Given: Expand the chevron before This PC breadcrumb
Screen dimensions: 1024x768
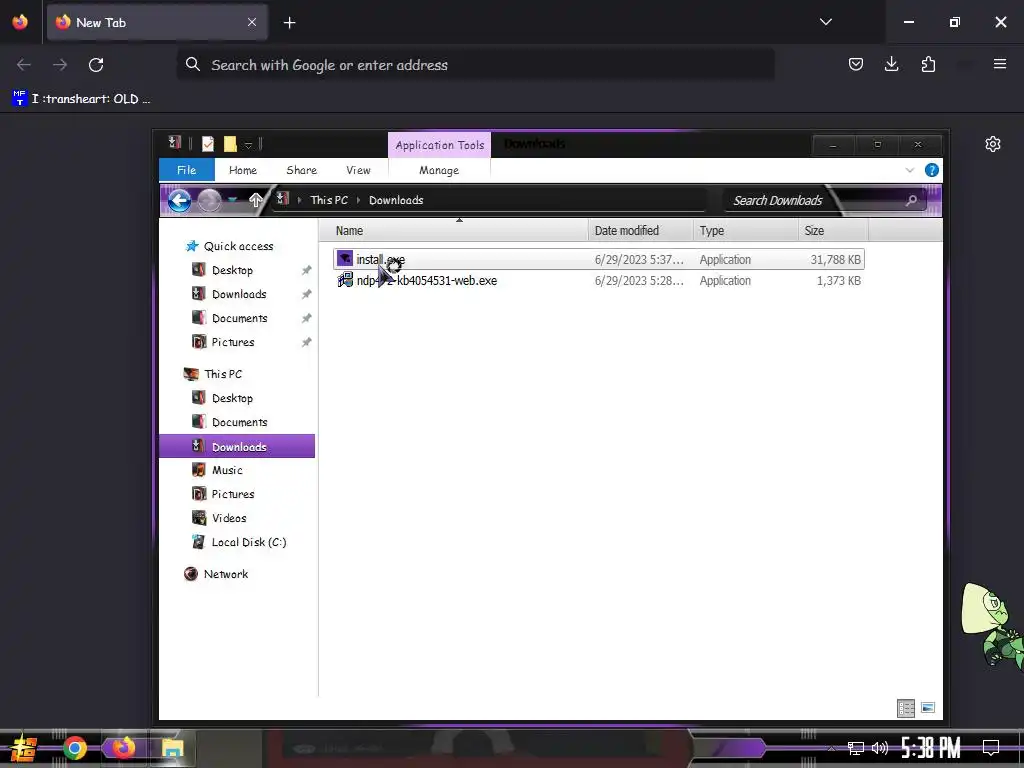Looking at the screenshot, I should [x=299, y=200].
